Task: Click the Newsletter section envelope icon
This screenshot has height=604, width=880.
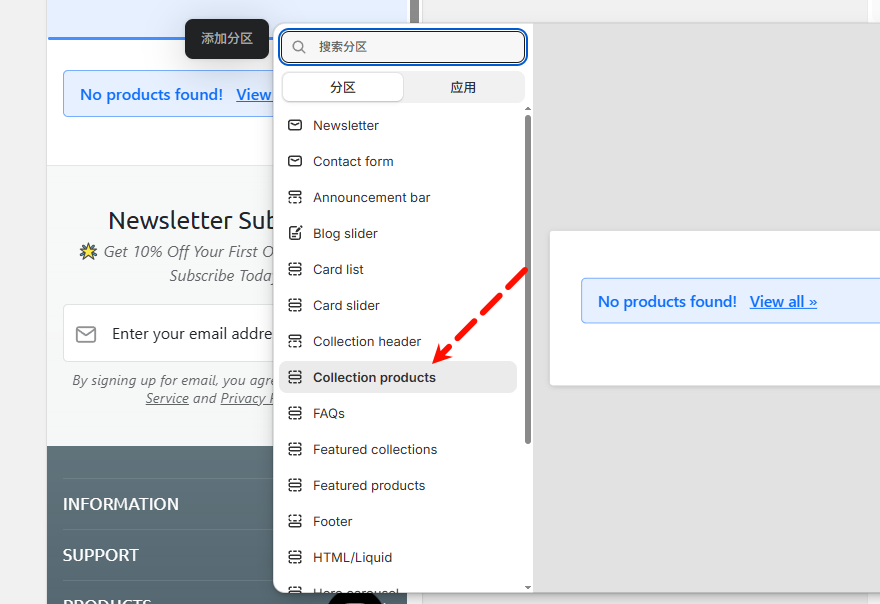Action: click(295, 125)
